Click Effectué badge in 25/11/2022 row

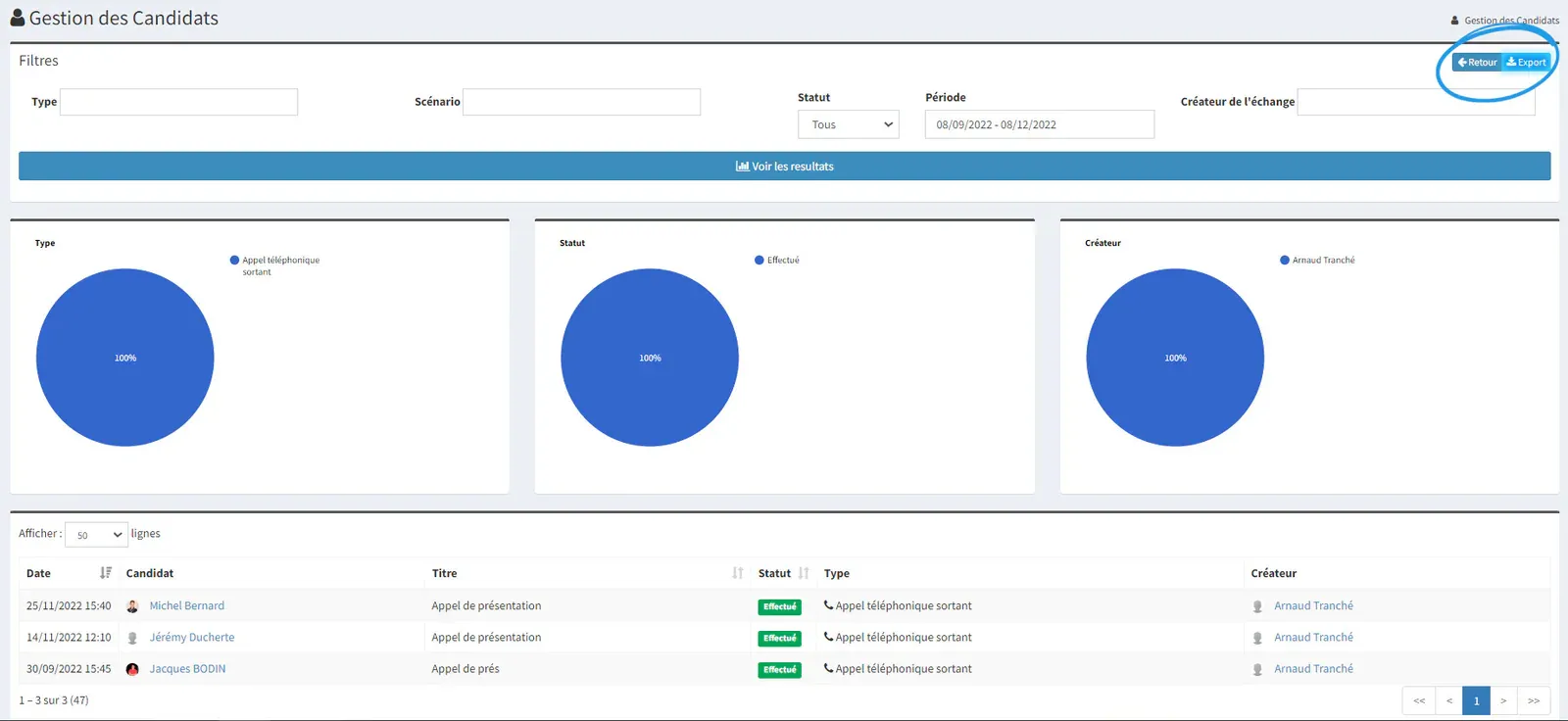coord(779,606)
